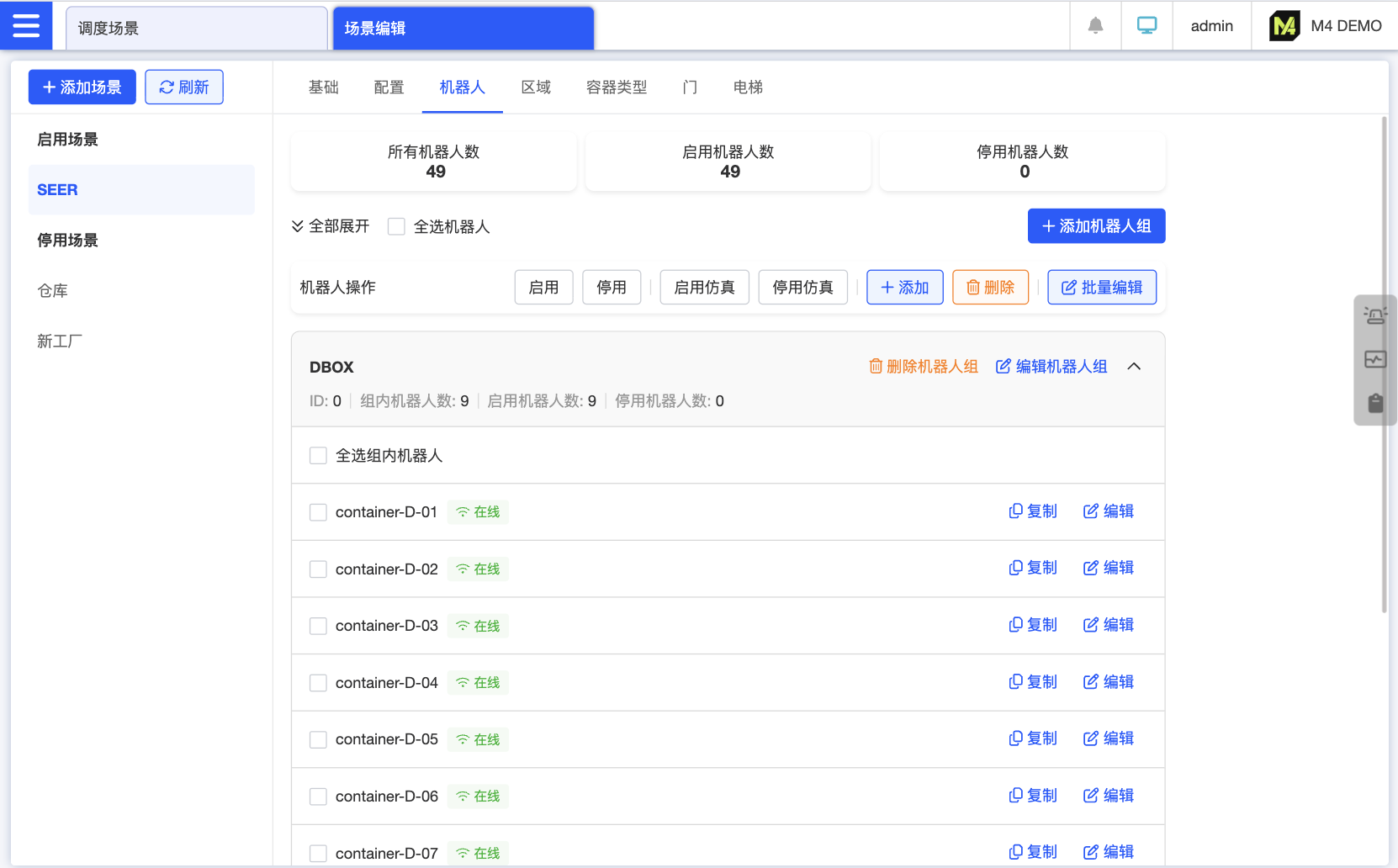Click the notification bell icon
Image resolution: width=1398 pixels, height=868 pixels.
1095,25
